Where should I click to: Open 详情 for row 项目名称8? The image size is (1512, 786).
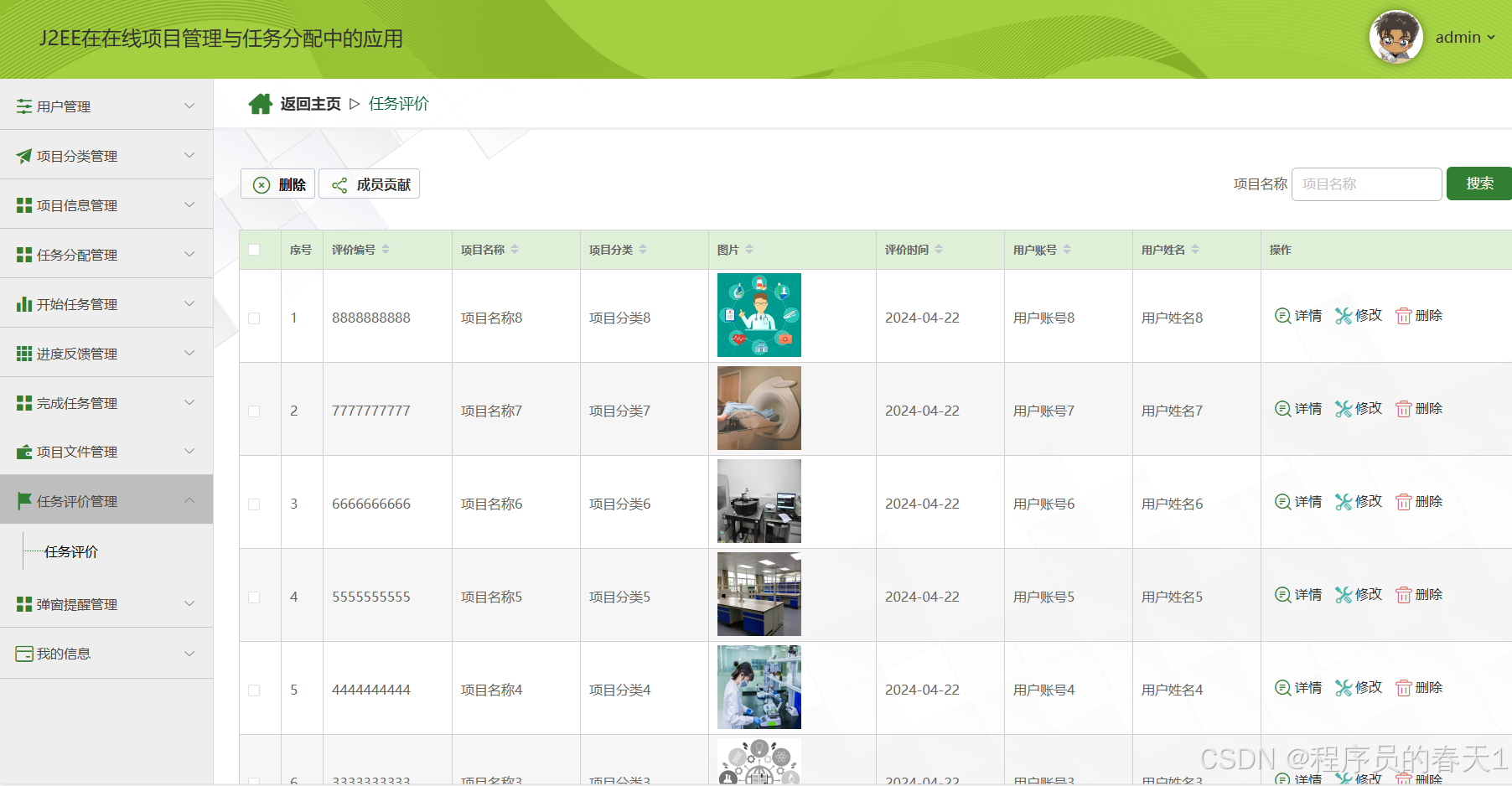(x=1298, y=316)
